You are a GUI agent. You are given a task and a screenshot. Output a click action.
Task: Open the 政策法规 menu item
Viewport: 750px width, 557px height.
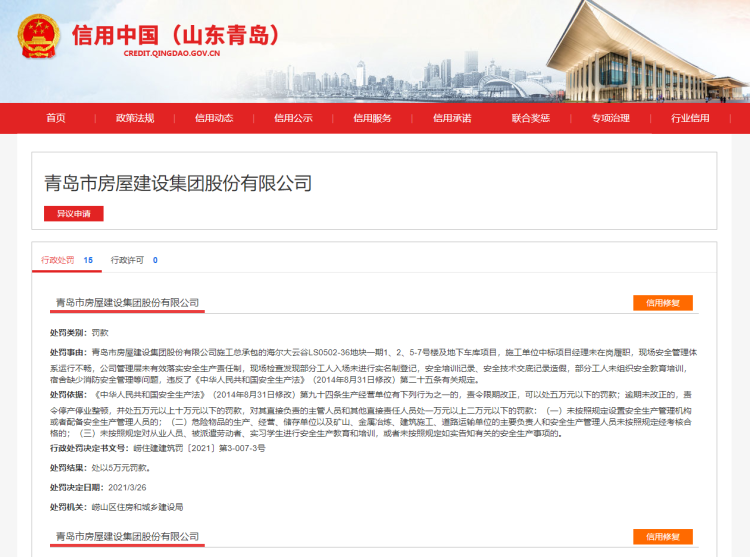(x=135, y=118)
